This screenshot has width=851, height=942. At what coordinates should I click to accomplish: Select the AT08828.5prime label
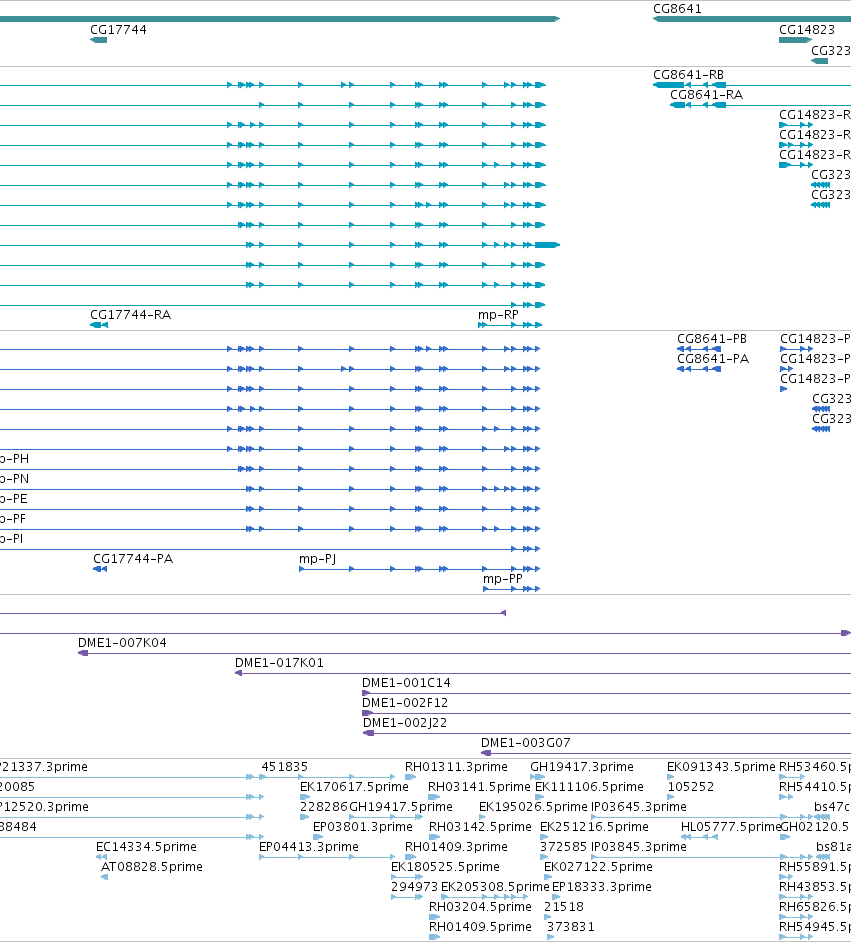click(151, 866)
